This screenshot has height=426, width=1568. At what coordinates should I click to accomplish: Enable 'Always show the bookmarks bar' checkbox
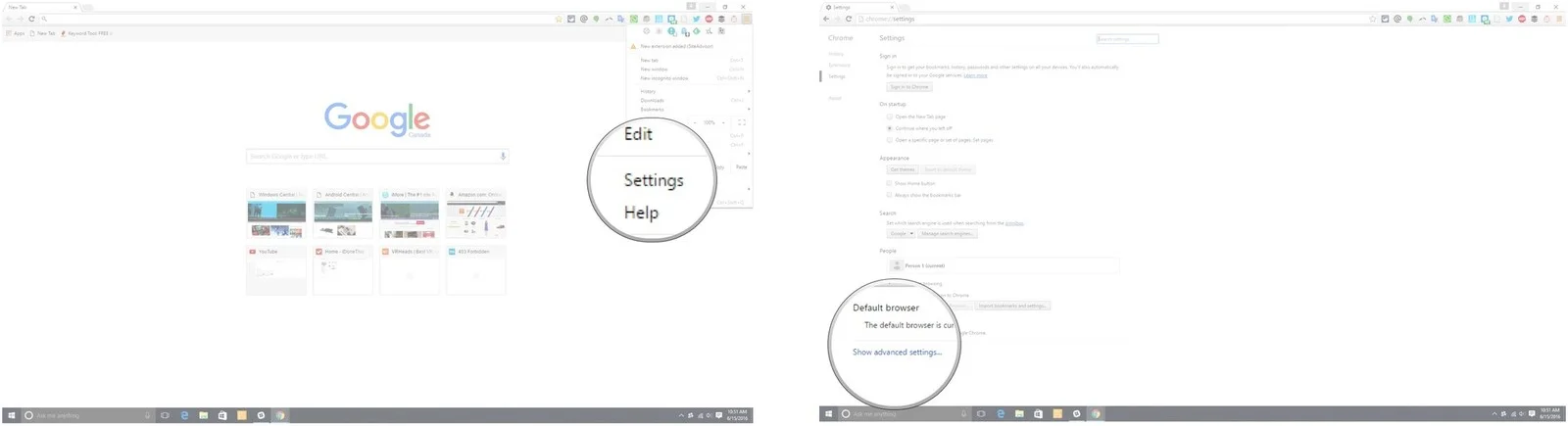(x=890, y=195)
